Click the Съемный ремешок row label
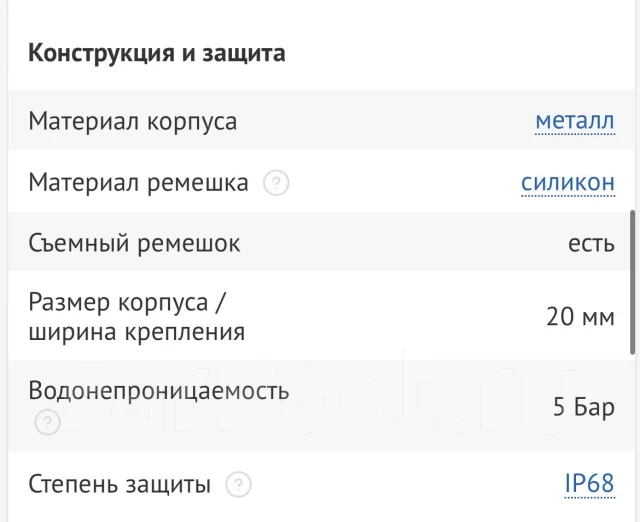The width and height of the screenshot is (640, 522). click(134, 243)
